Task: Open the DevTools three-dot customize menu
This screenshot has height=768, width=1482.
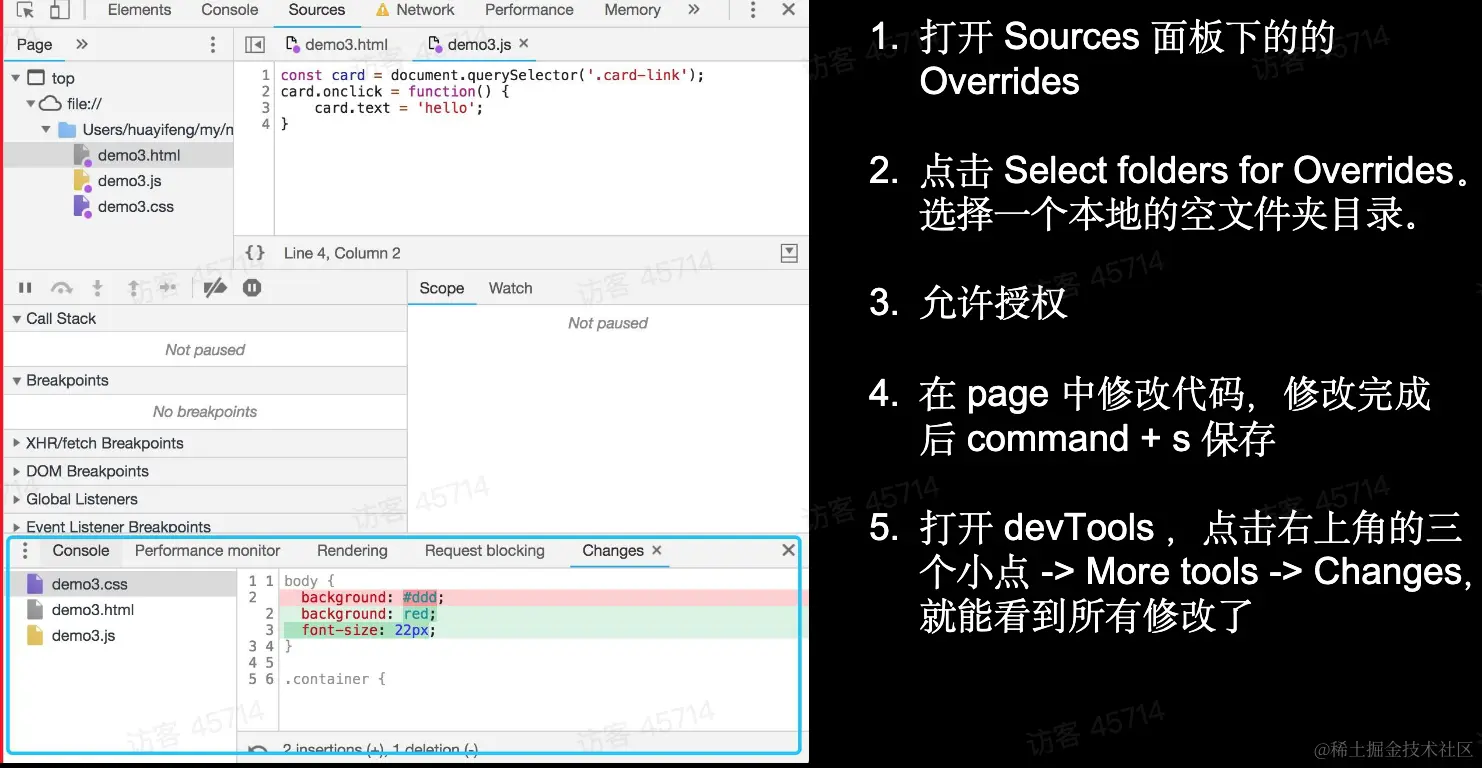Action: 753,10
